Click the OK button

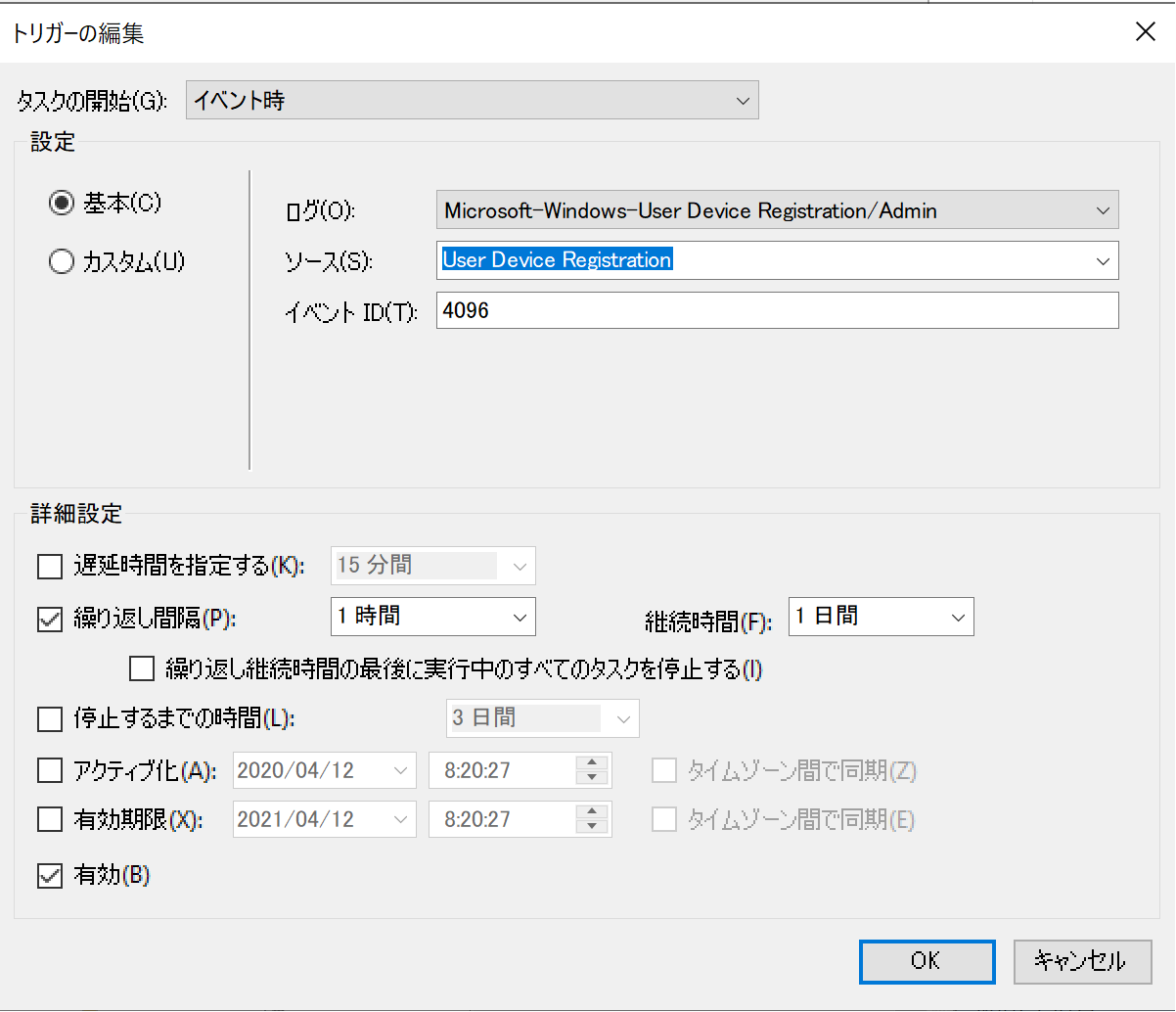pyautogui.click(x=927, y=961)
